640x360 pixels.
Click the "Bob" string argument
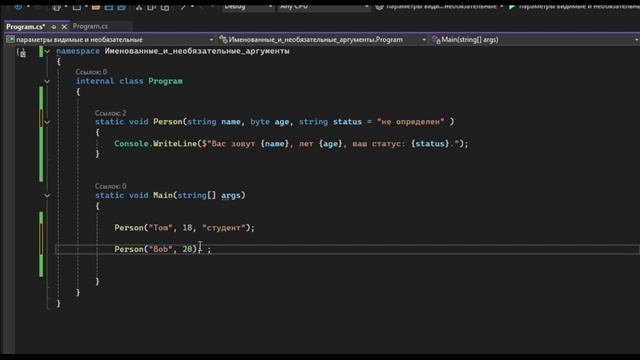(160, 249)
